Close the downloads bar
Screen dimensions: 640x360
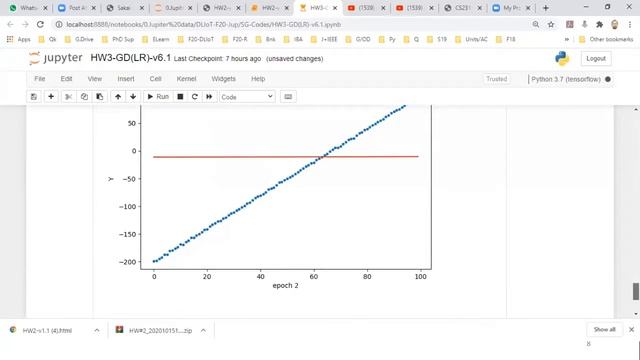point(631,329)
